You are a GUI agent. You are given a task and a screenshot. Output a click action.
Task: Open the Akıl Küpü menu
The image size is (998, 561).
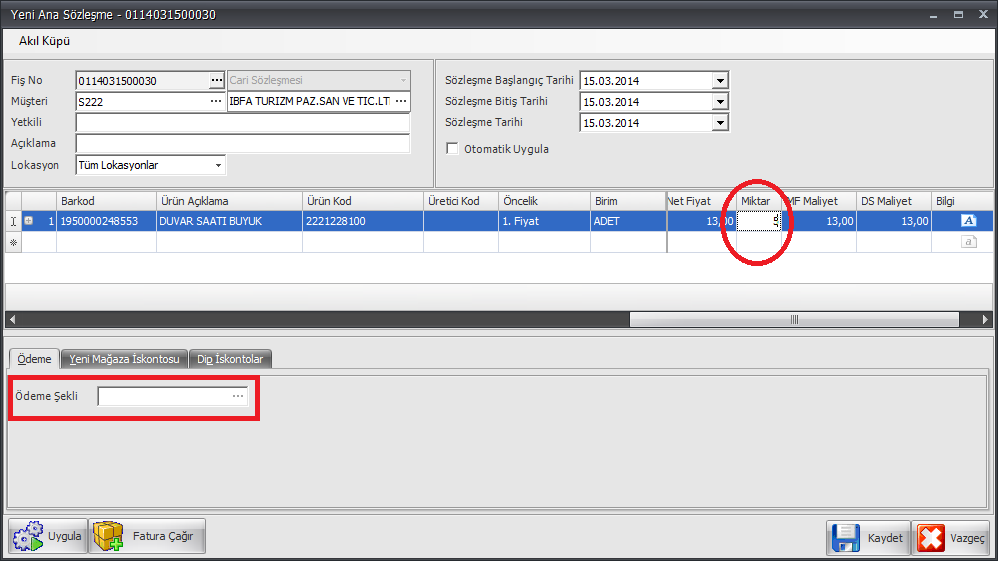click(44, 42)
